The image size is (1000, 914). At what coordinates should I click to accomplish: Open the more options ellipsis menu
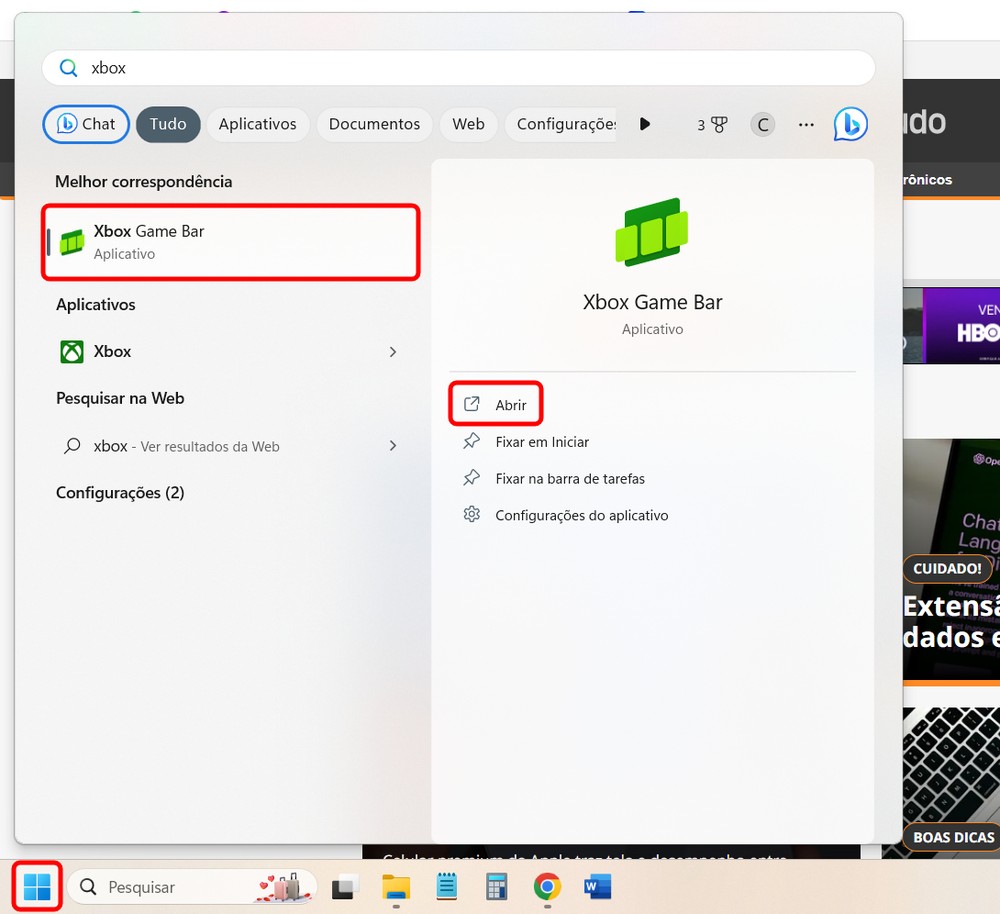coord(806,124)
